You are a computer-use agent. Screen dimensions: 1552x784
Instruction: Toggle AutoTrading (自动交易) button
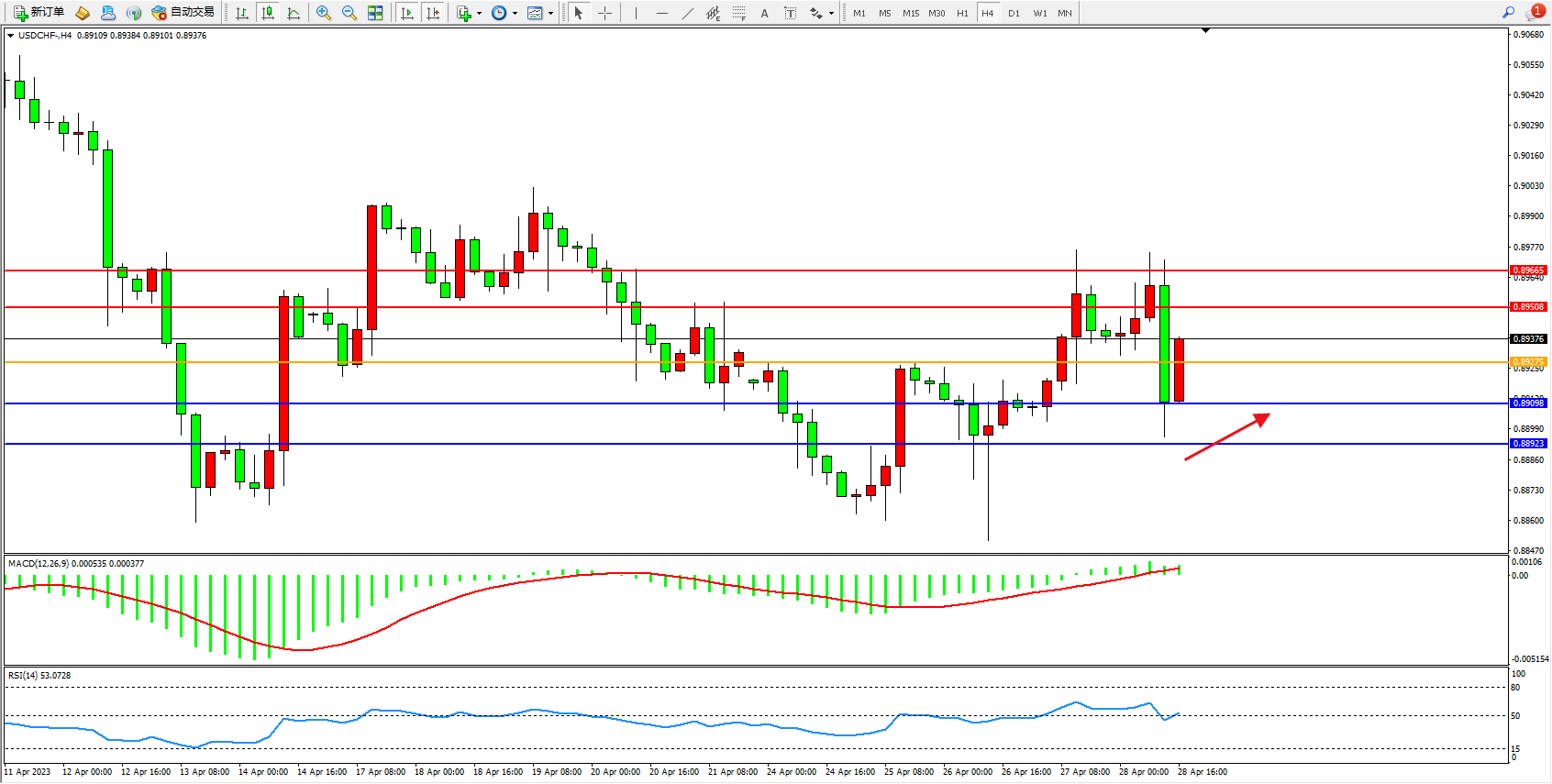183,13
